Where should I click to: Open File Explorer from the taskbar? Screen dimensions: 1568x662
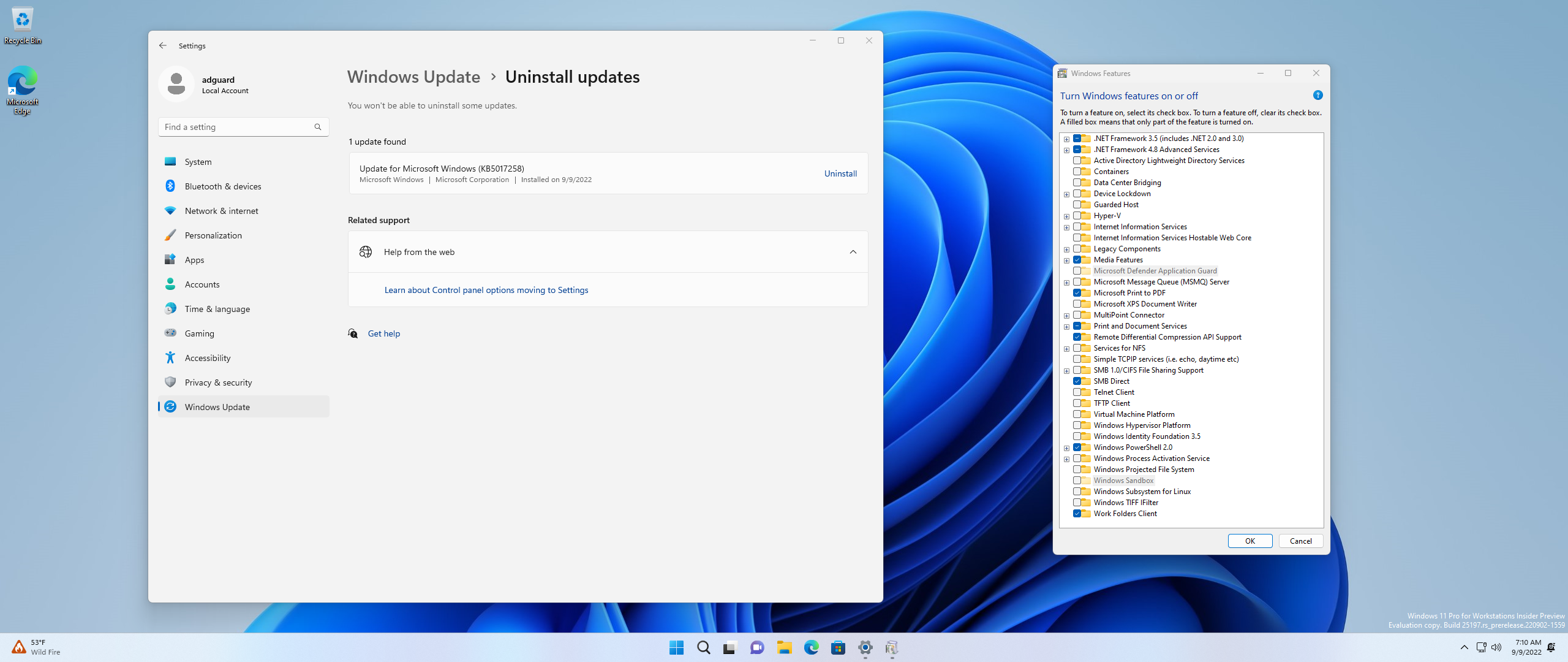coord(784,647)
